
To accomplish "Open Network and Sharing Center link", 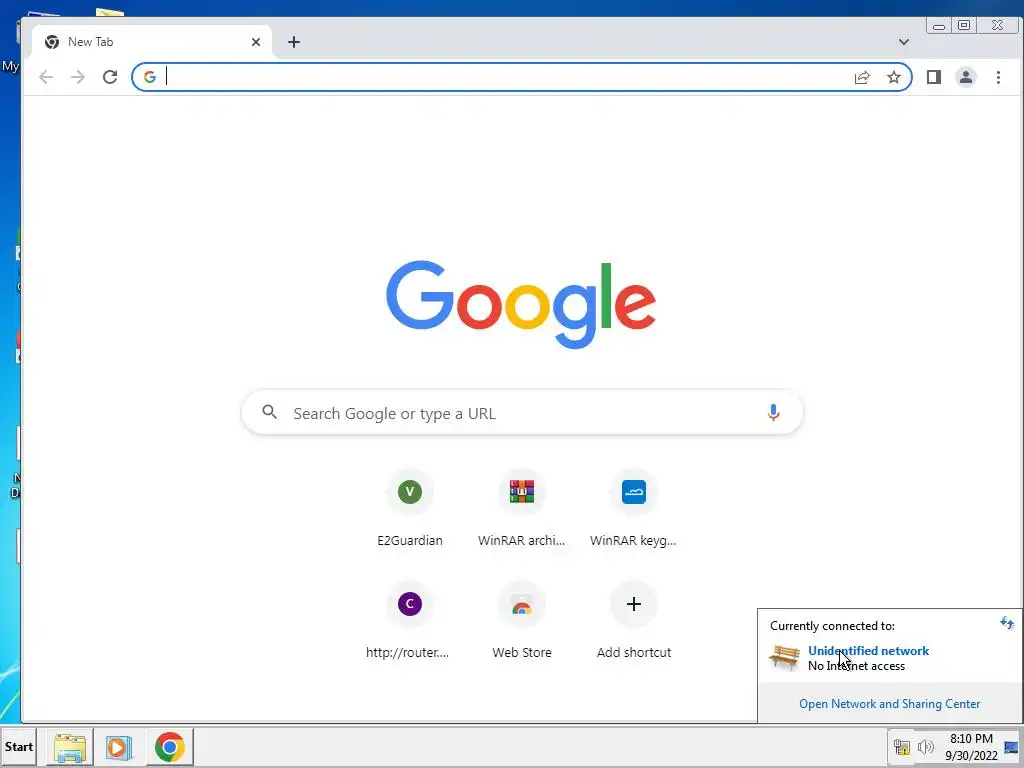I will pos(889,704).
